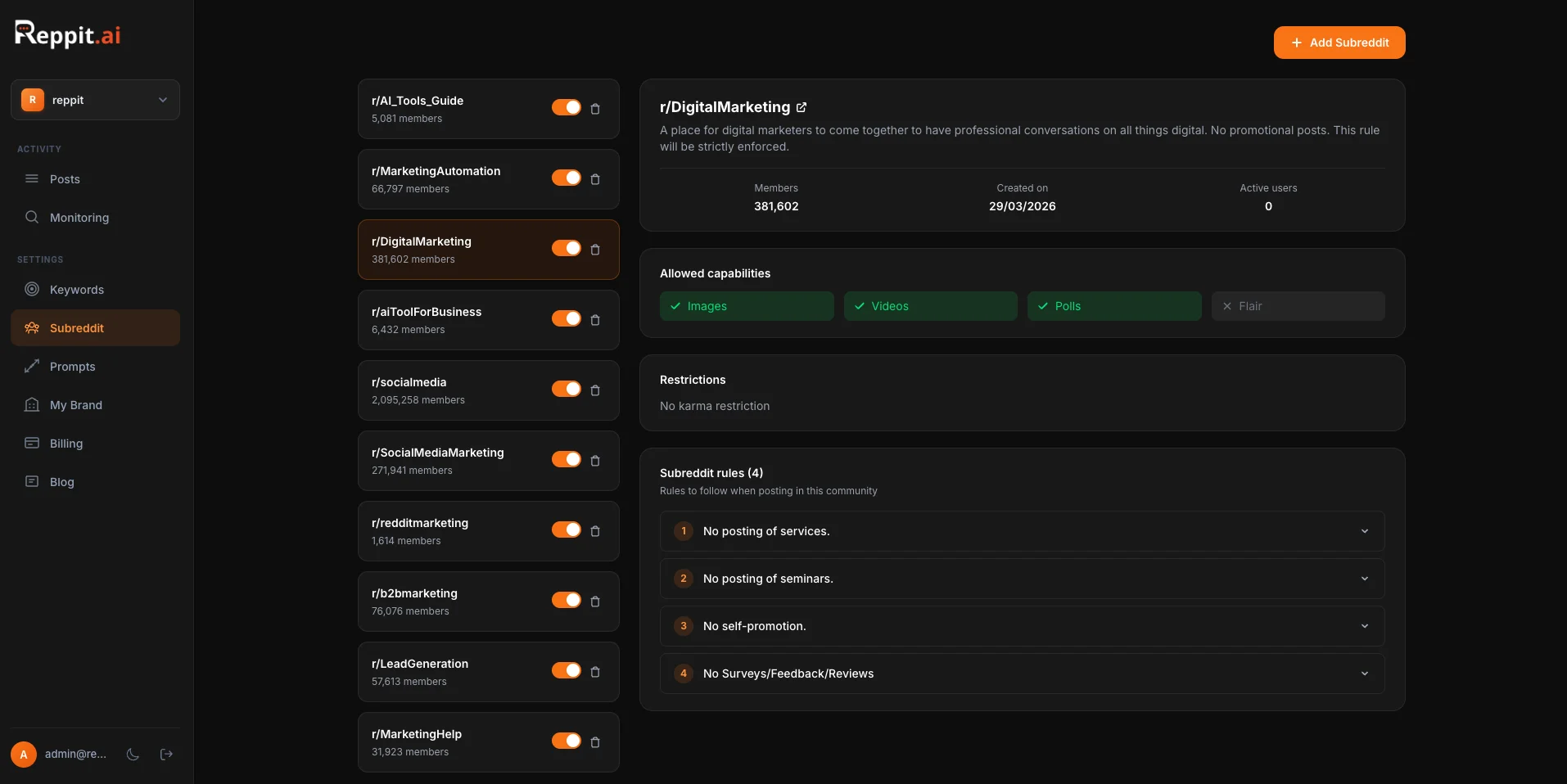Click the logout icon

coord(166,755)
